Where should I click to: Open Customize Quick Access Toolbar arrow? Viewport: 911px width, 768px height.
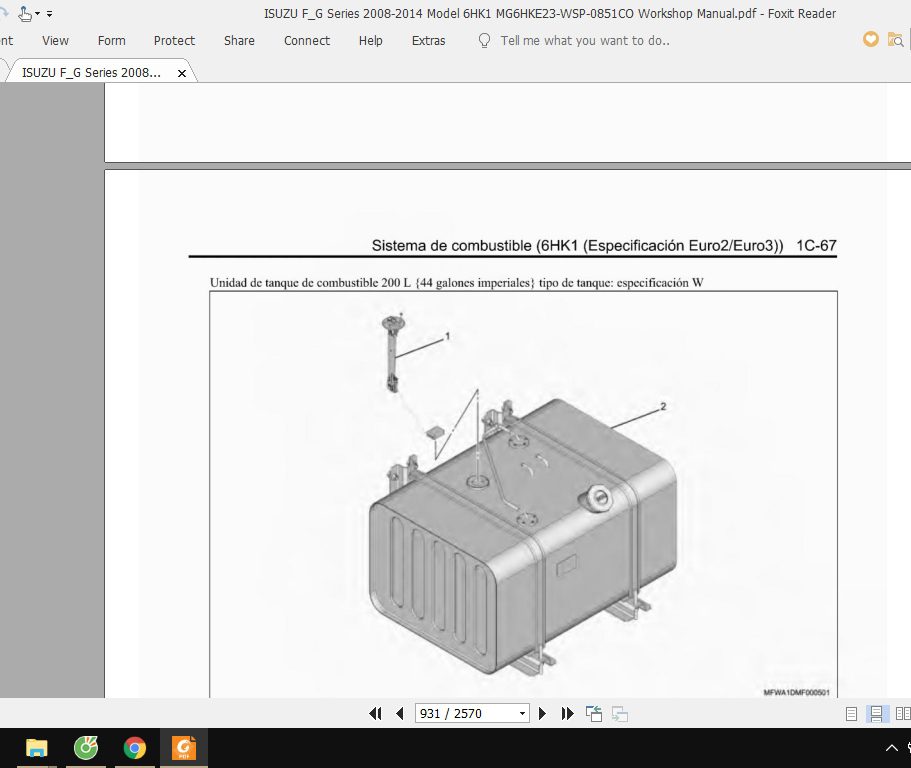(49, 13)
